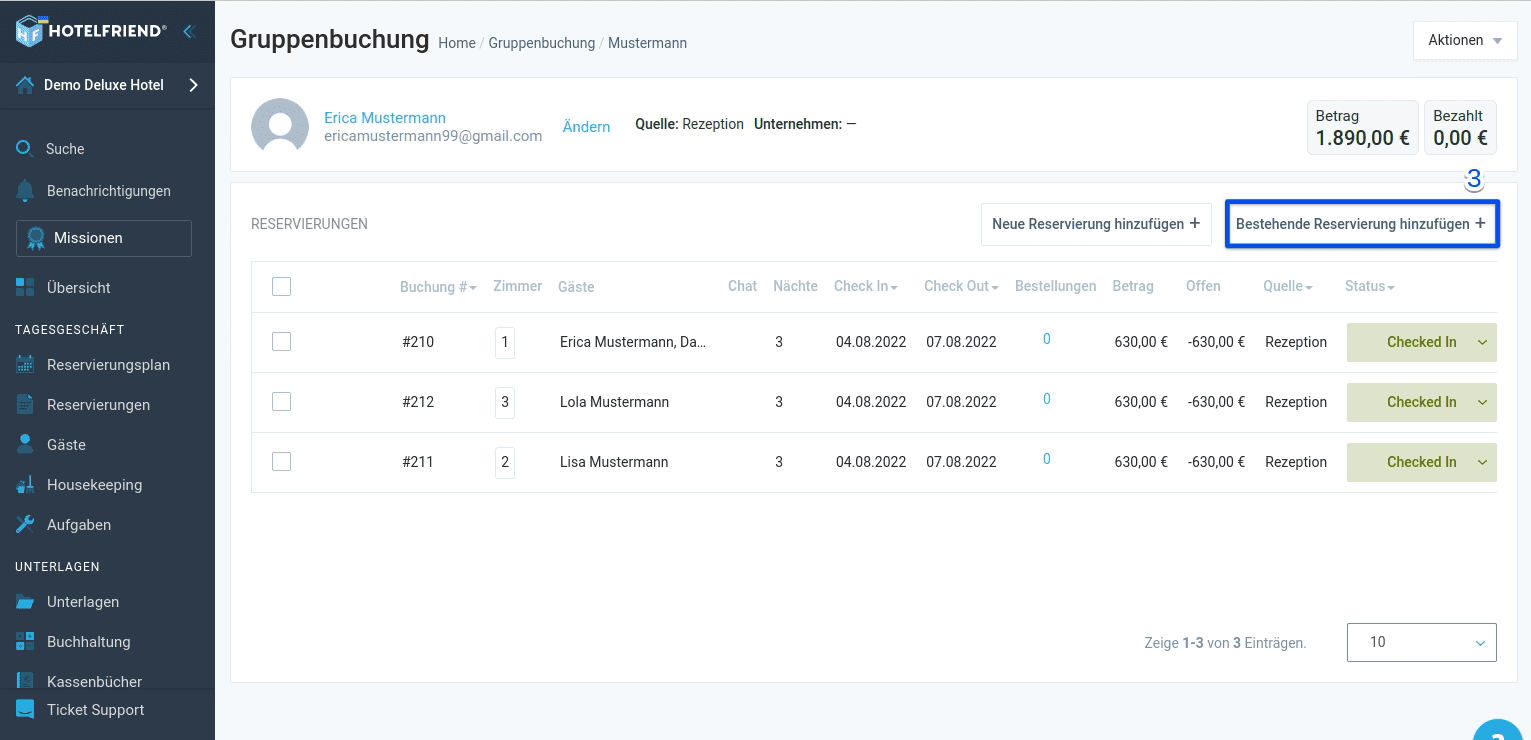Click the Ändern link
The height and width of the screenshot is (740, 1531).
(x=586, y=127)
